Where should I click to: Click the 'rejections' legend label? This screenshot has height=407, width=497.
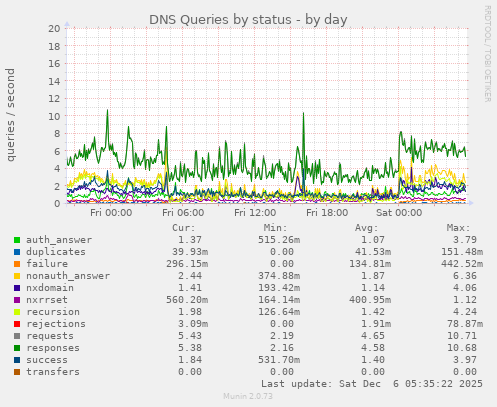click(56, 324)
